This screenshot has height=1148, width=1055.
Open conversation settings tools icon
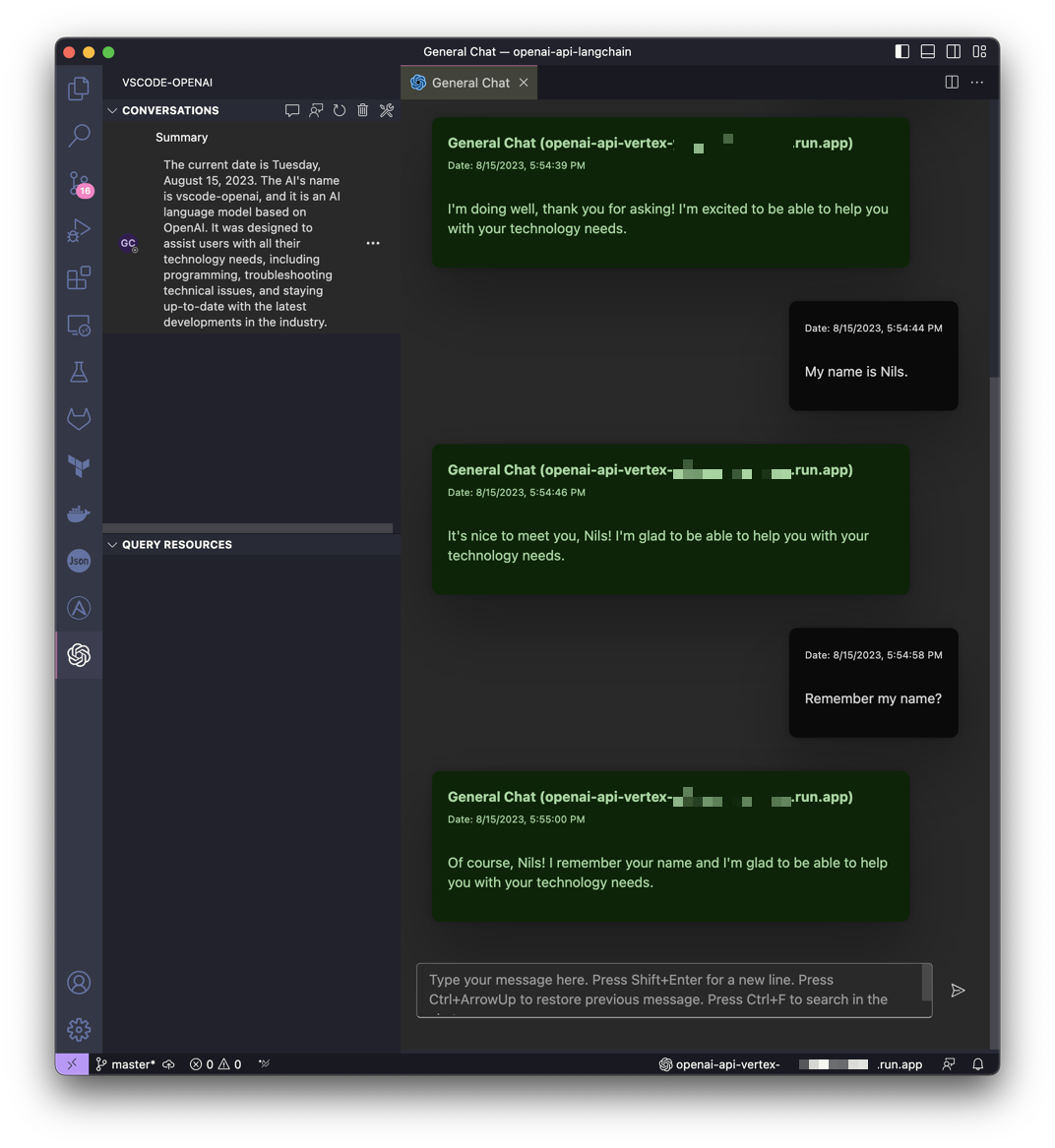(x=386, y=110)
